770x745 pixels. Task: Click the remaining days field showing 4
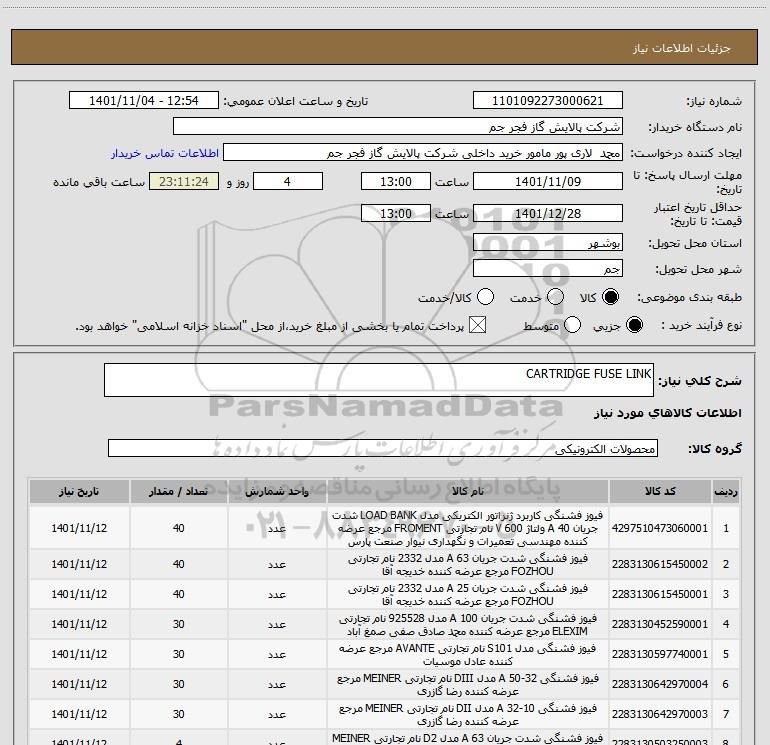pyautogui.click(x=287, y=182)
